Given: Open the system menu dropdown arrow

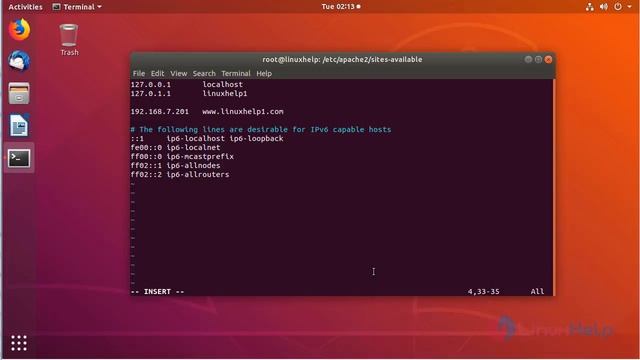Looking at the screenshot, I should (629, 7).
